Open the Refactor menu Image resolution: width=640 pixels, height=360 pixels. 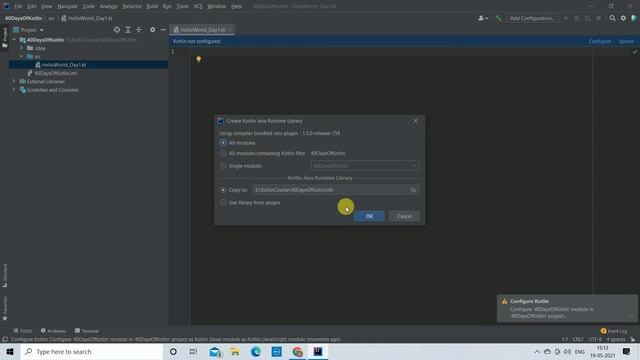pyautogui.click(x=132, y=6)
